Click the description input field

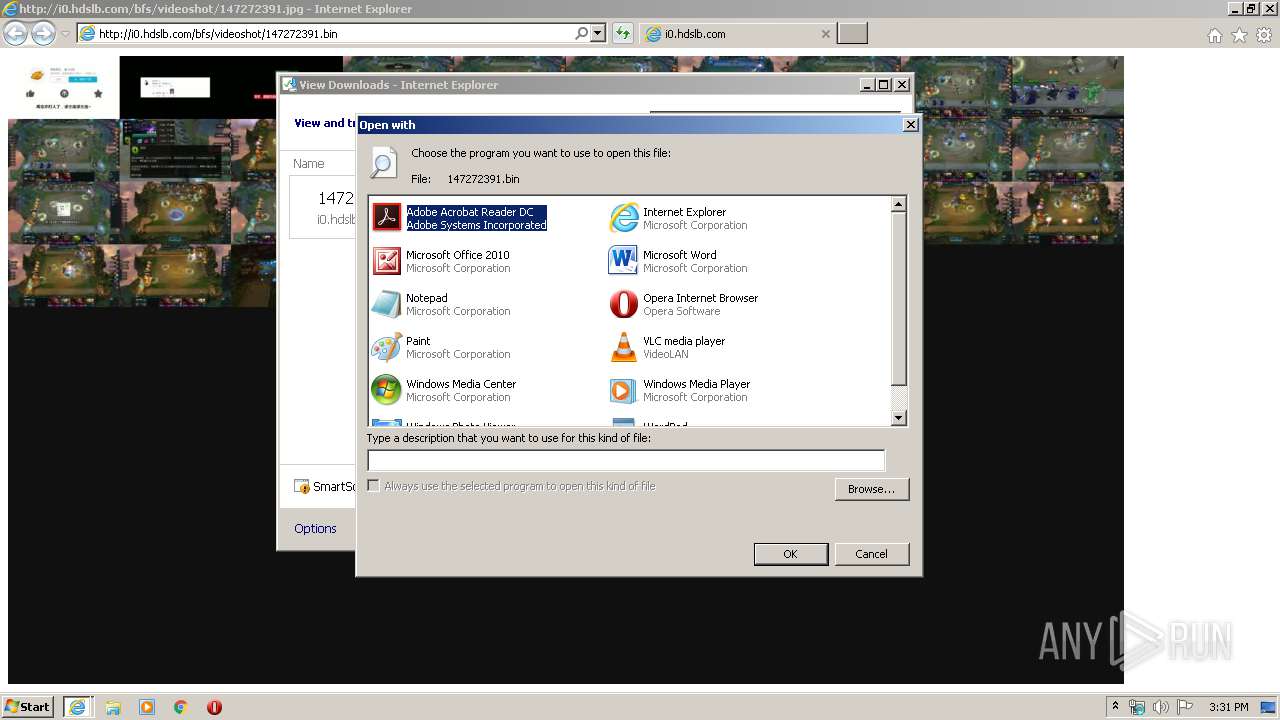point(626,460)
